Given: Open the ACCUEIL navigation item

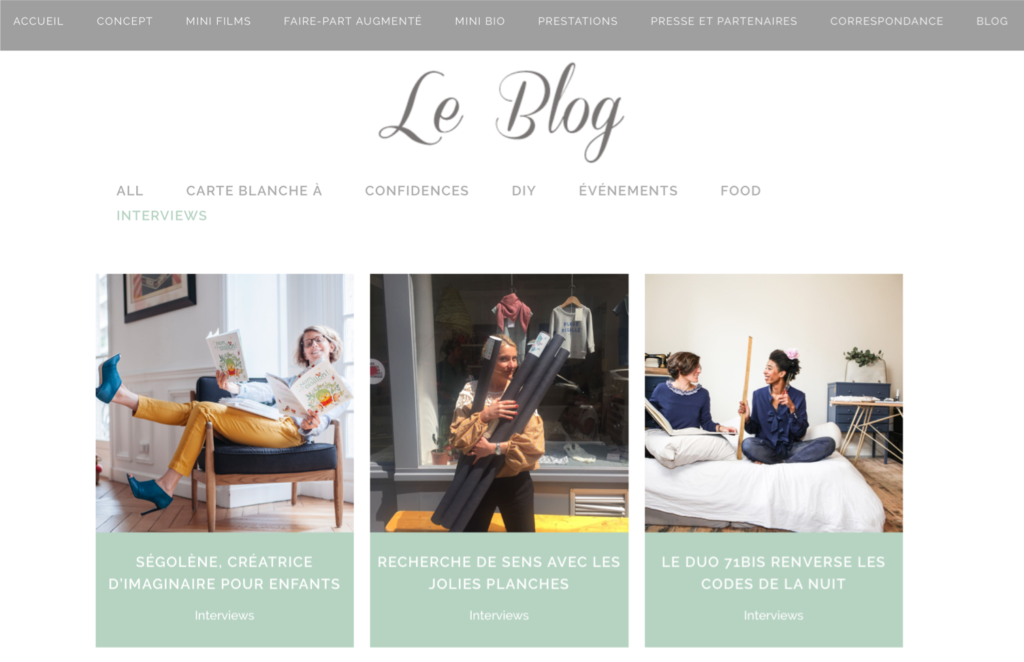Looking at the screenshot, I should 38,21.
